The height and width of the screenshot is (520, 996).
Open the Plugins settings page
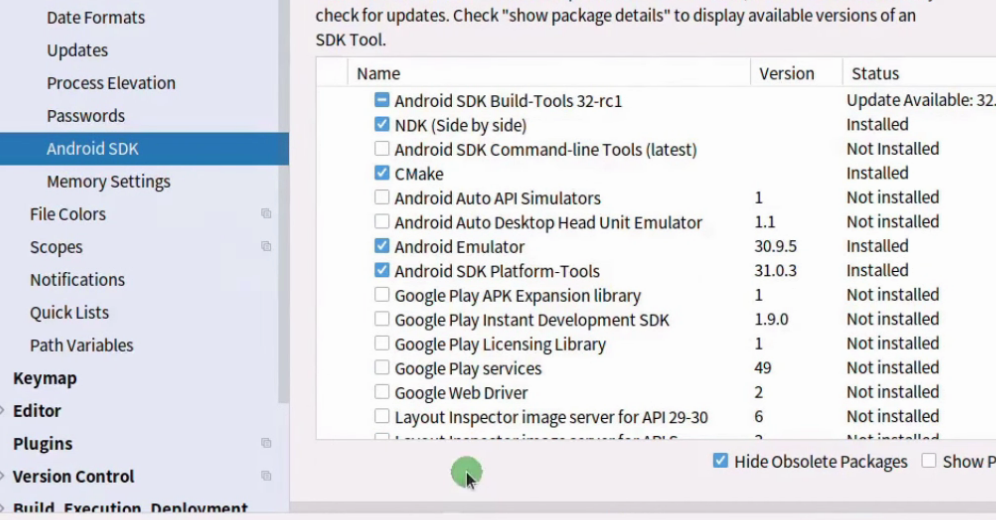[43, 444]
